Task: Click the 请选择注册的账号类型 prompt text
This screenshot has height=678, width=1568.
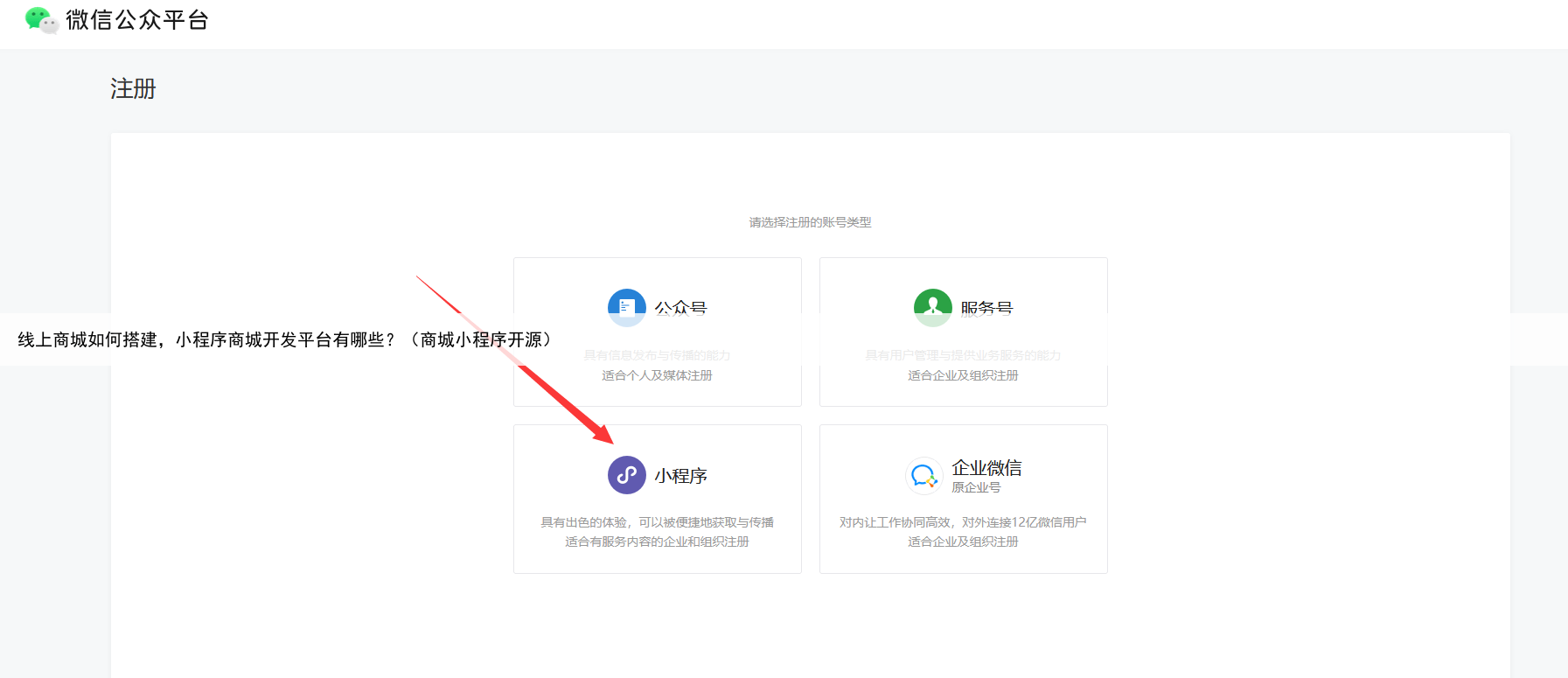Action: point(810,222)
